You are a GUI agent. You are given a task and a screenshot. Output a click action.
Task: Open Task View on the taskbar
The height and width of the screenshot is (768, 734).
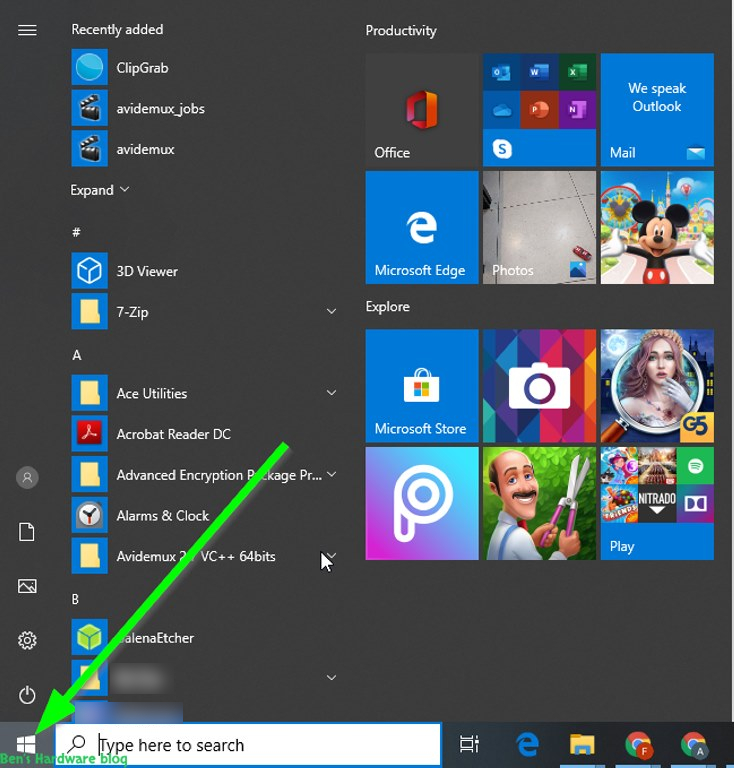[x=469, y=744]
